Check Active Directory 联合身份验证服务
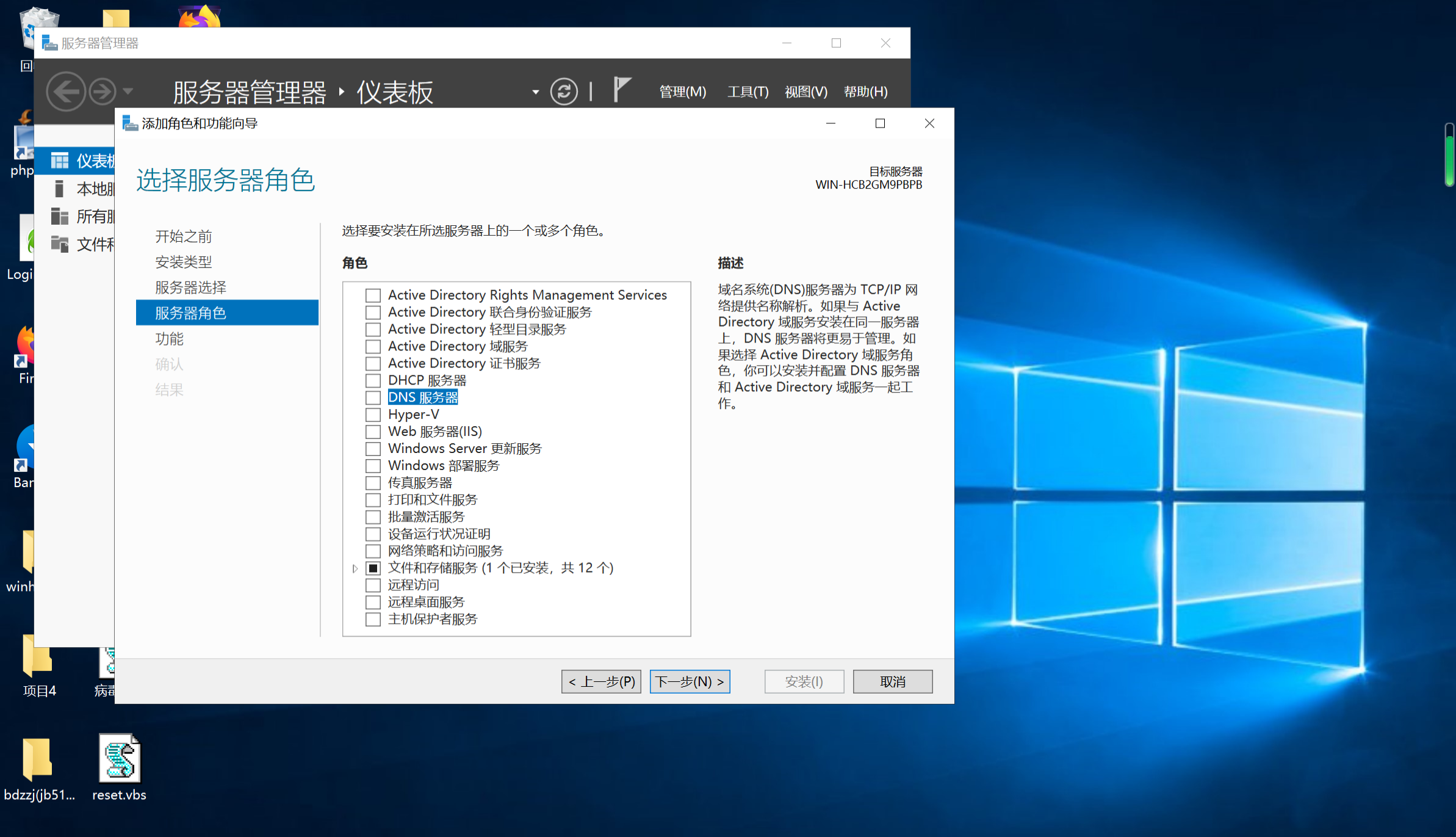This screenshot has height=837, width=1456. click(373, 313)
